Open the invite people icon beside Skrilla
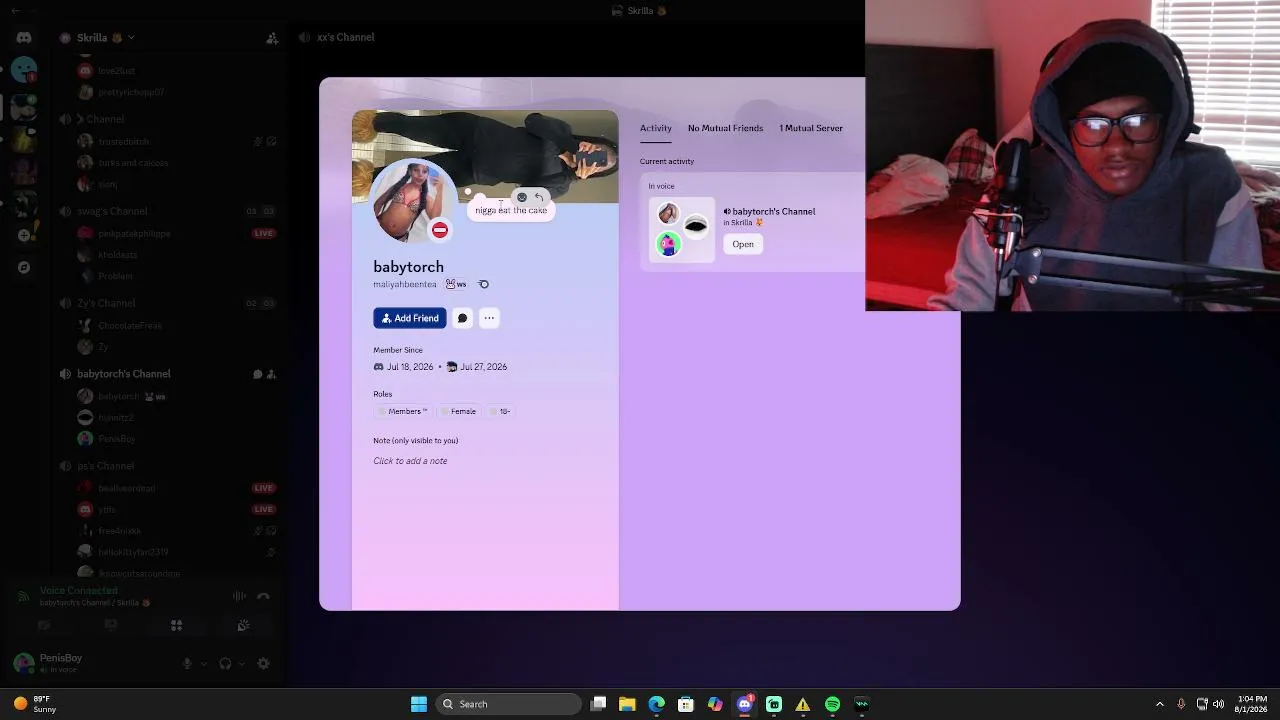Screen dimensions: 1280x720 point(272,38)
